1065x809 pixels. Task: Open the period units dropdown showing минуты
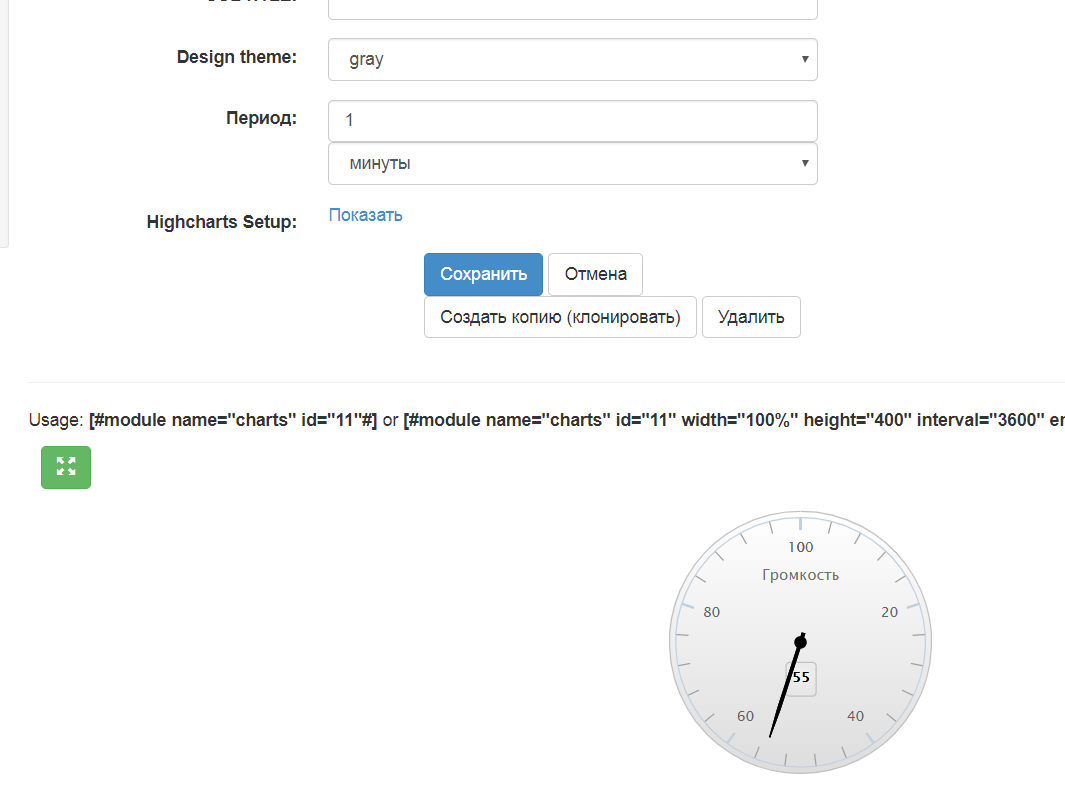point(573,164)
